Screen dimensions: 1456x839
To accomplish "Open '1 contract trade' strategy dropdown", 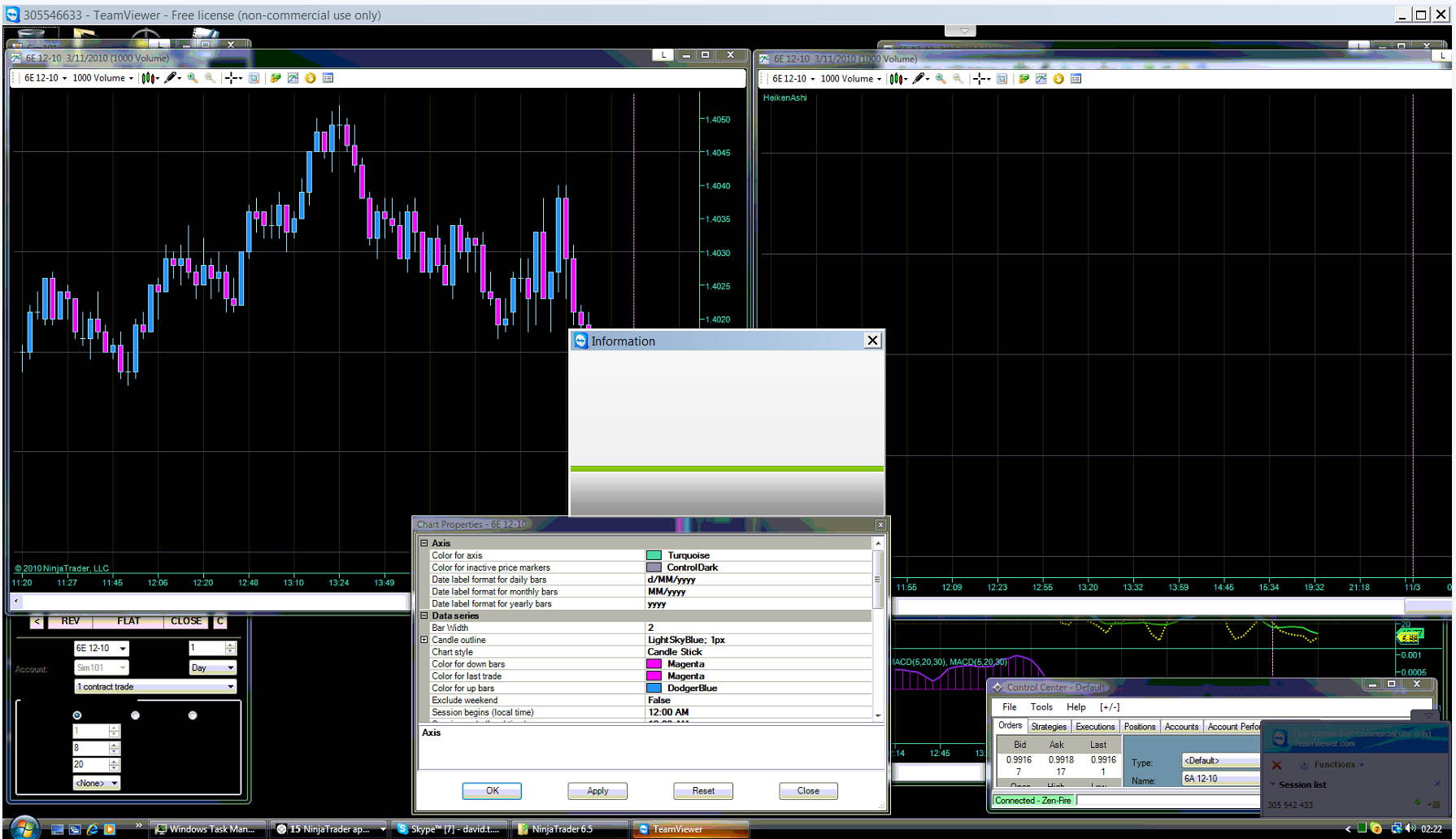I will point(155,687).
